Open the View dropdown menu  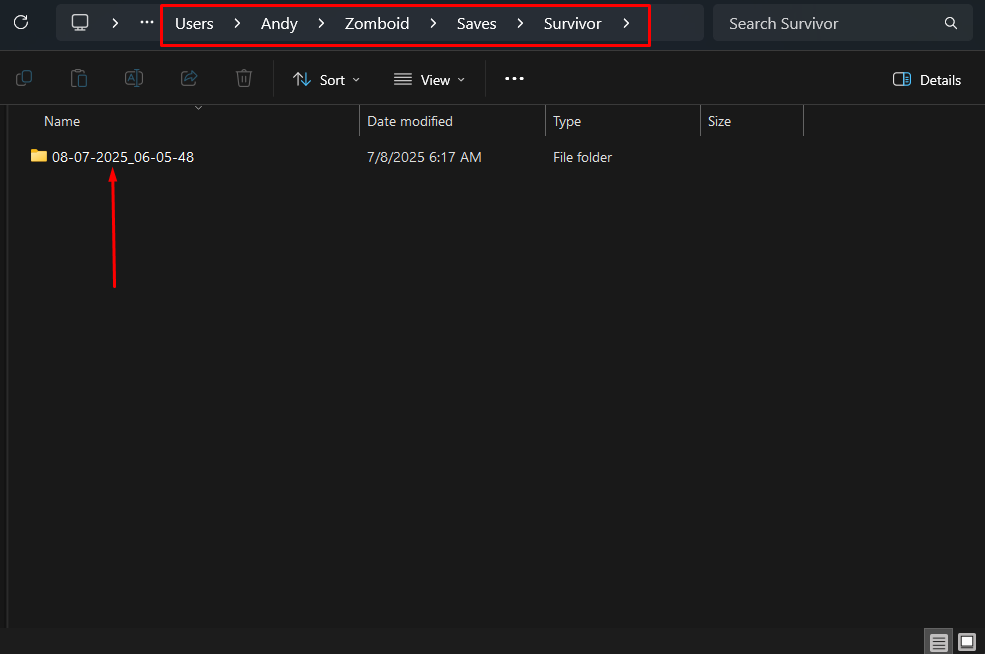point(429,80)
